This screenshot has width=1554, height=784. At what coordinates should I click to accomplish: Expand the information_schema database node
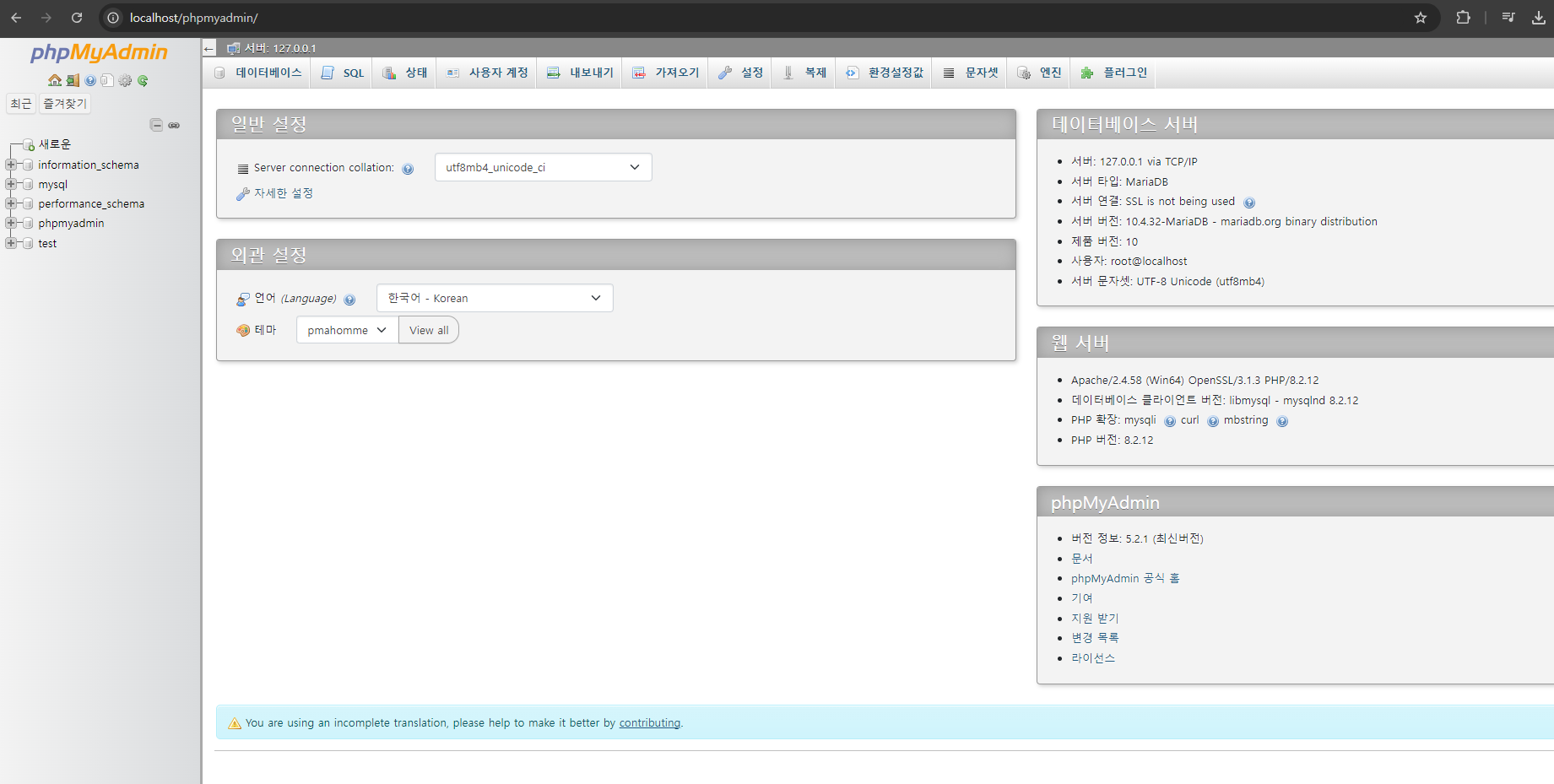pyautogui.click(x=11, y=165)
